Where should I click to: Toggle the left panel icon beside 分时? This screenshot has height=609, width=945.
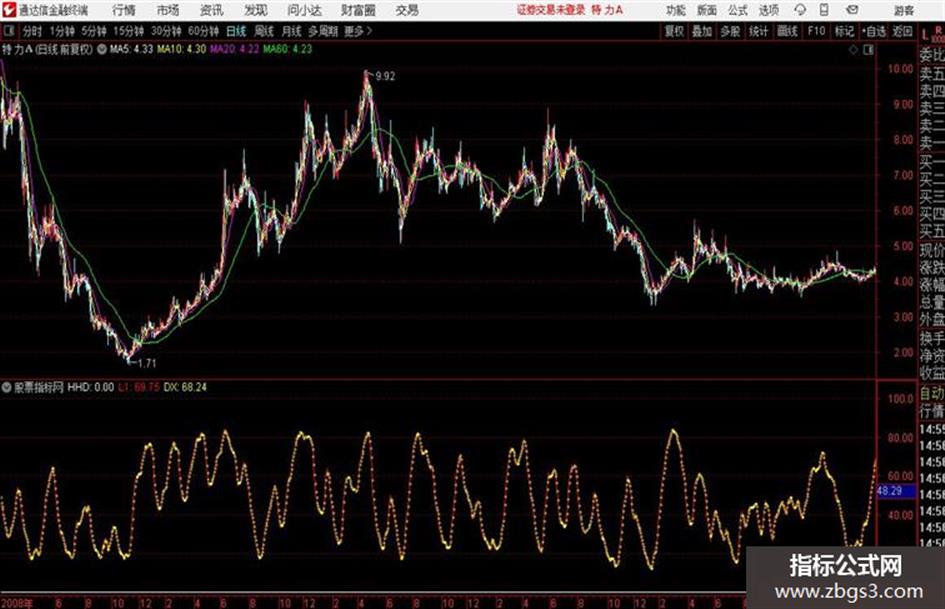coord(9,31)
